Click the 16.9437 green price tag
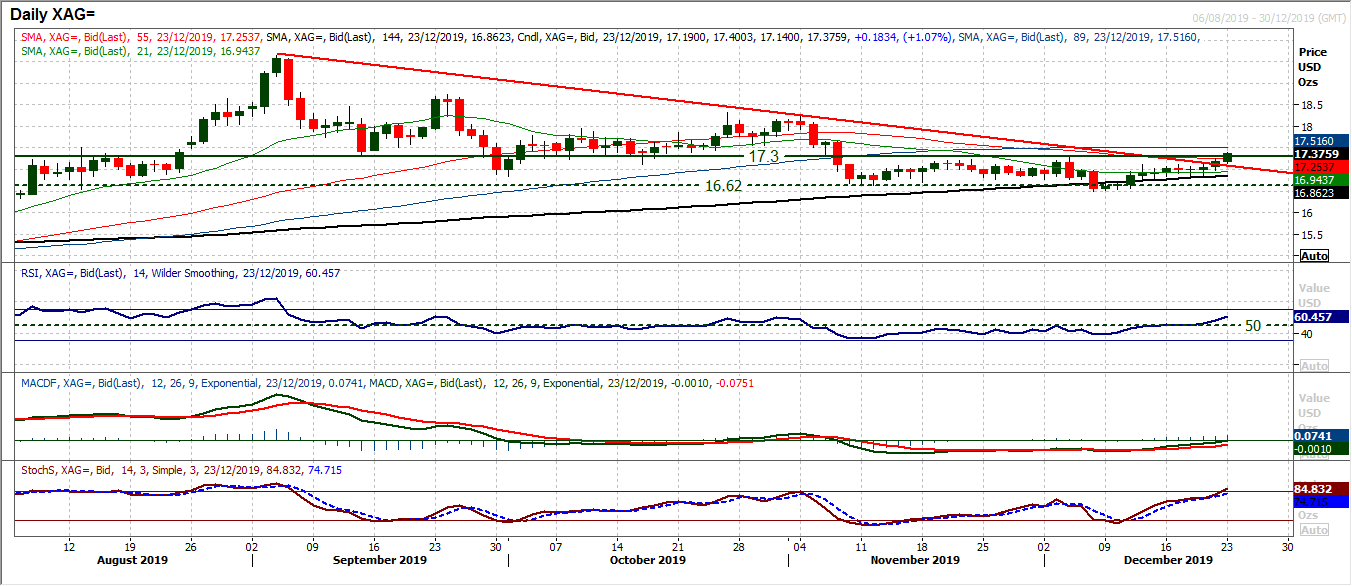1352x586 pixels. tap(1319, 179)
